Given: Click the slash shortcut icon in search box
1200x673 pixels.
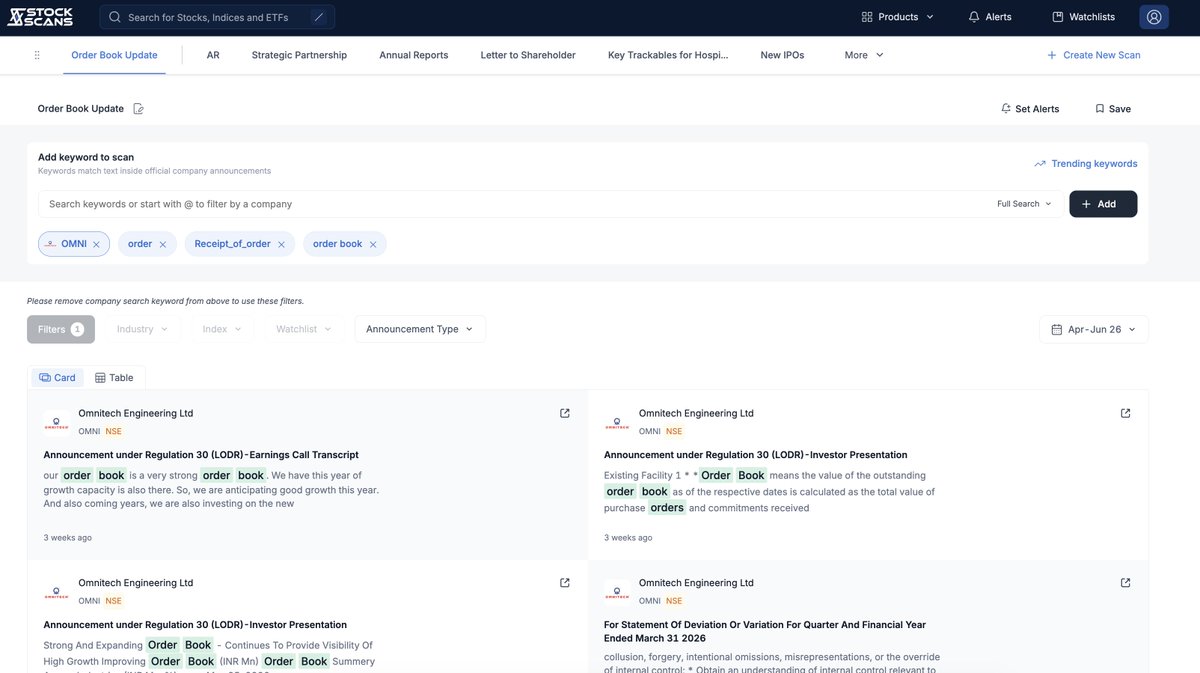Looking at the screenshot, I should tap(319, 17).
